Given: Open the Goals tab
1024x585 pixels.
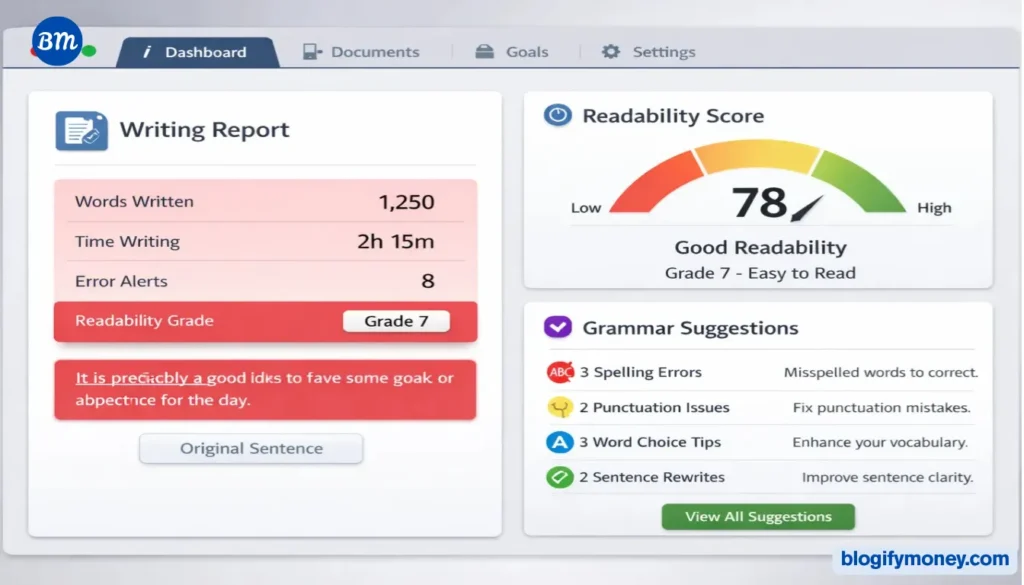Looking at the screenshot, I should tap(511, 52).
